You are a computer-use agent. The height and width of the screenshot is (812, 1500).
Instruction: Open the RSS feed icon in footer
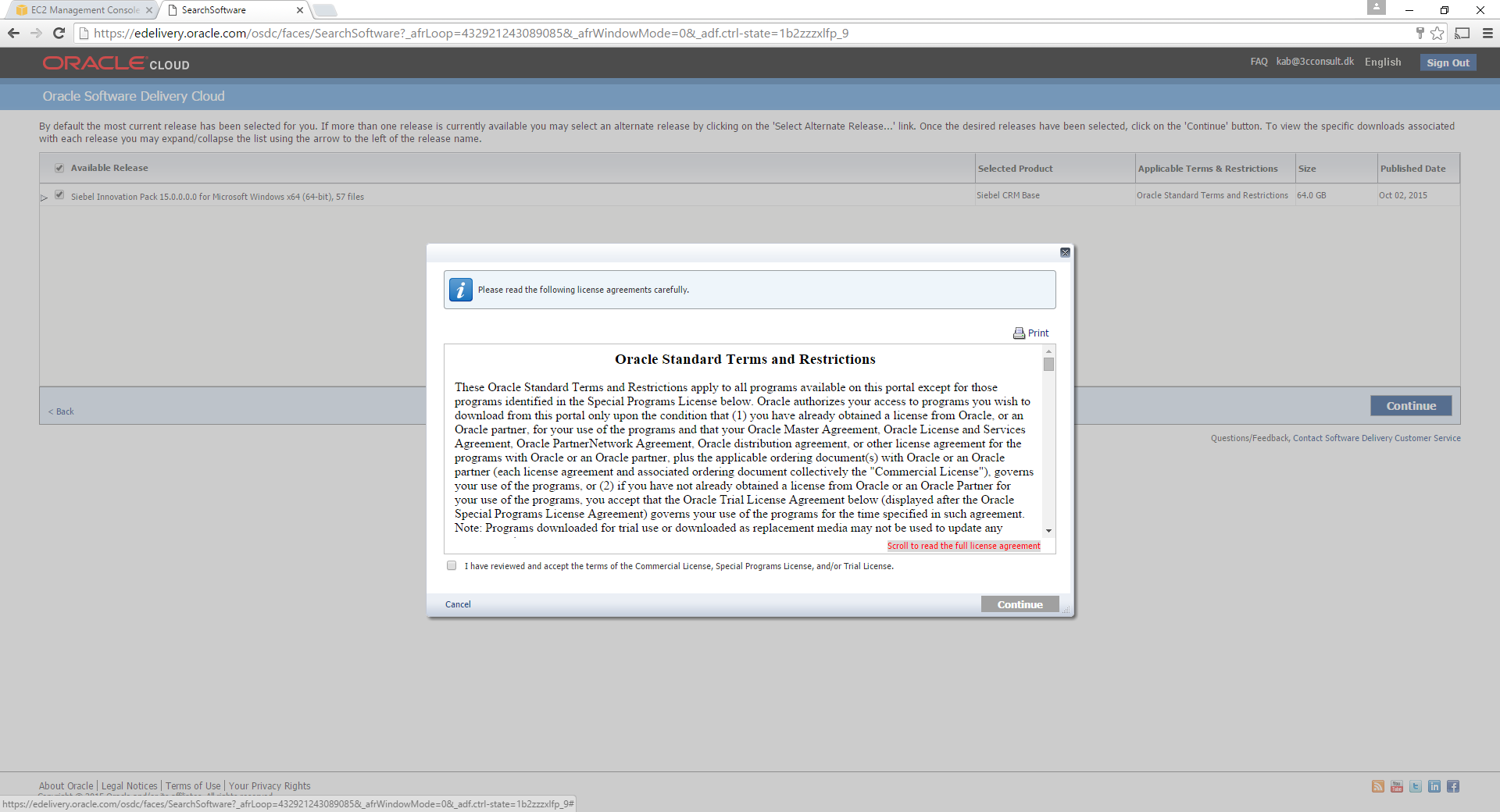click(x=1378, y=786)
